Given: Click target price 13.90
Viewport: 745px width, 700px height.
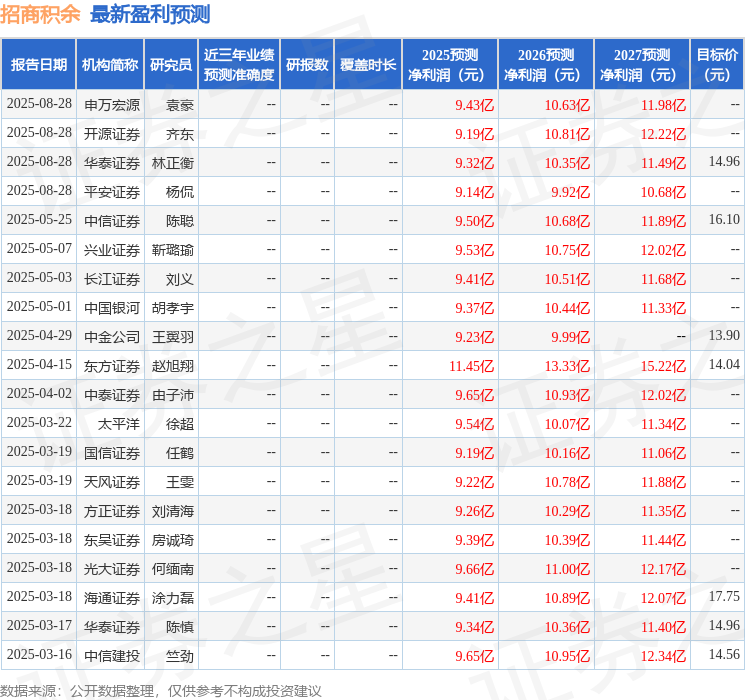Looking at the screenshot, I should 725,335.
